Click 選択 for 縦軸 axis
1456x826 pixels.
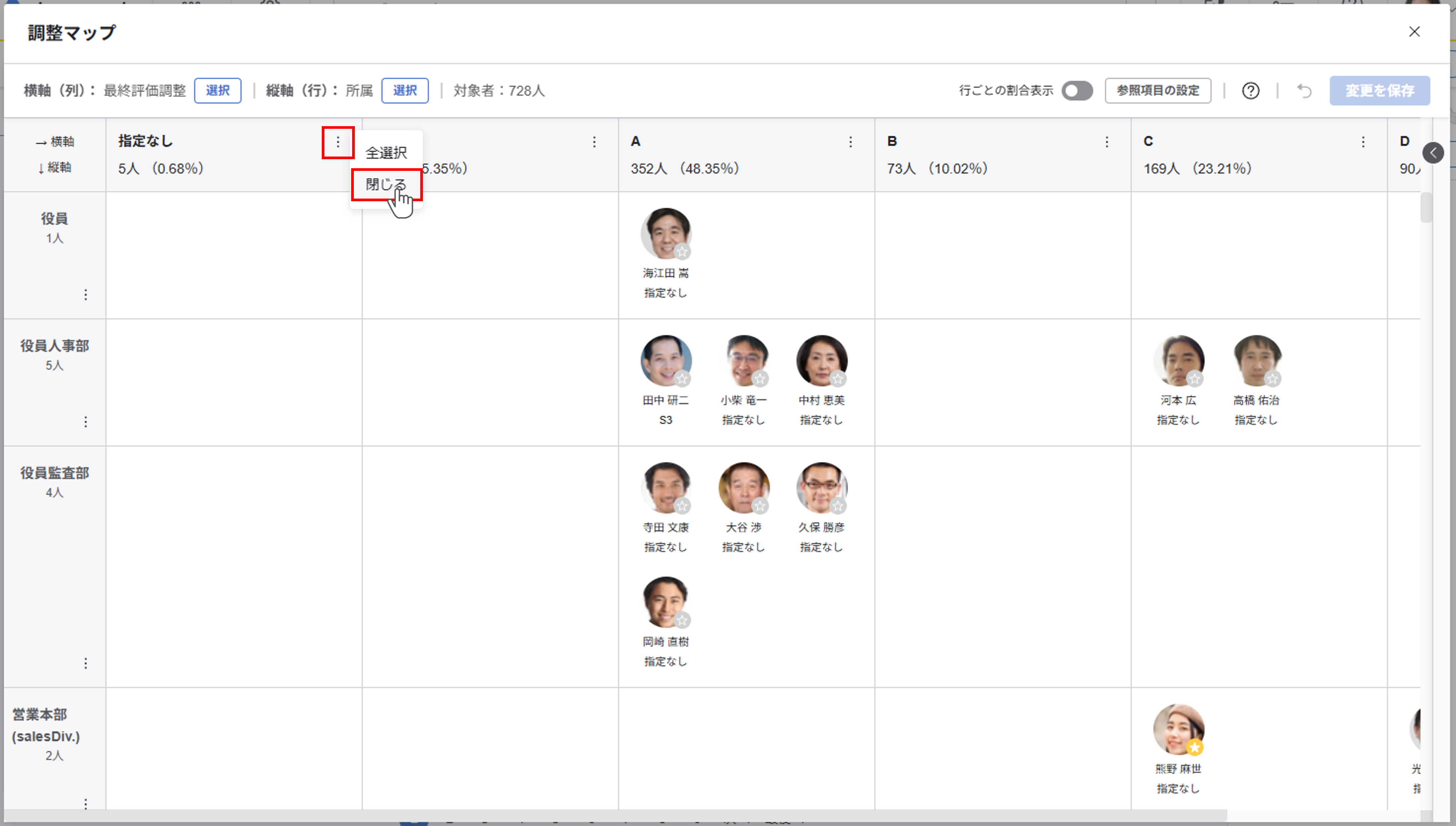point(405,91)
